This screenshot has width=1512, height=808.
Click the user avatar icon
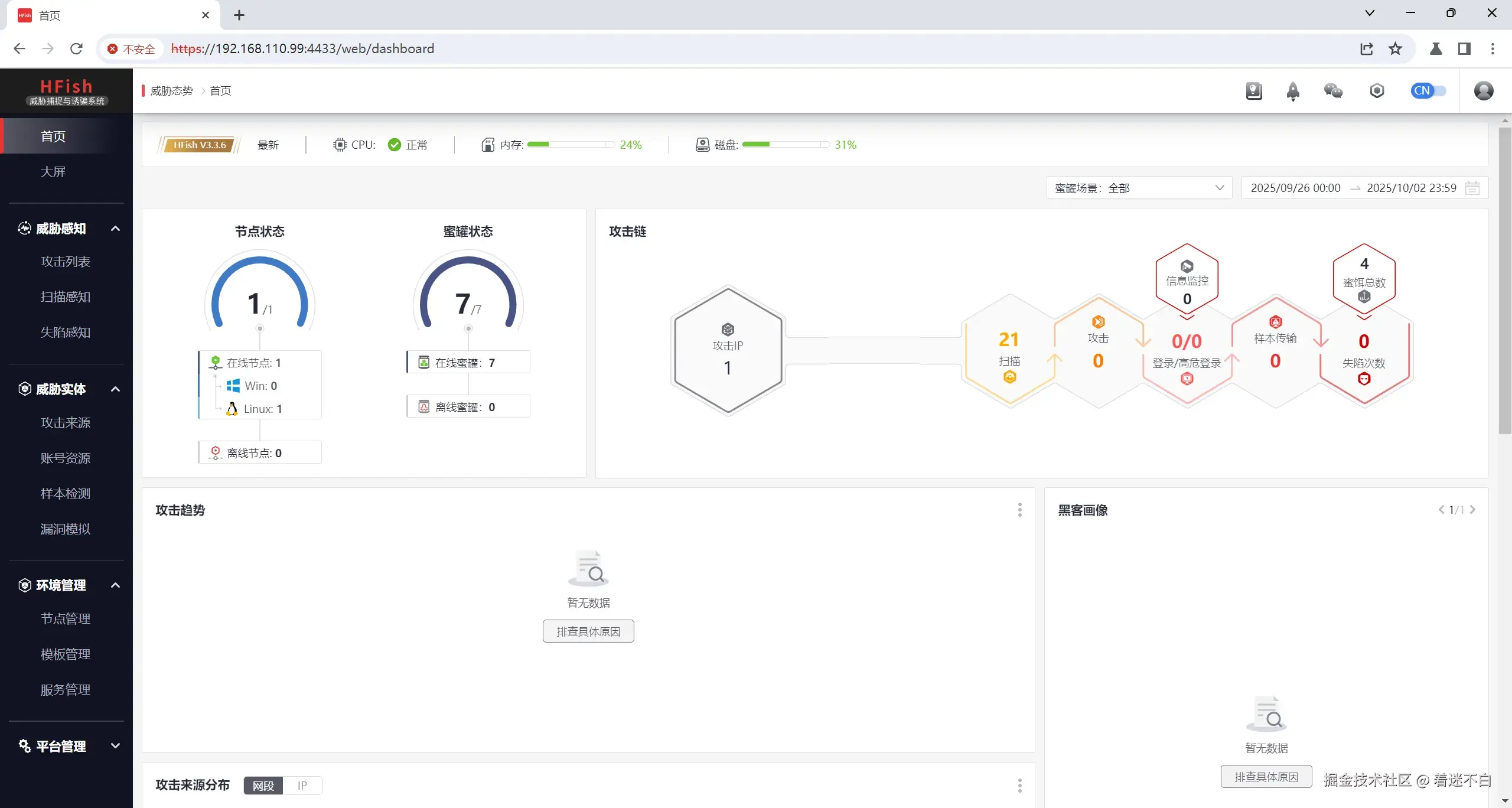pyautogui.click(x=1483, y=91)
